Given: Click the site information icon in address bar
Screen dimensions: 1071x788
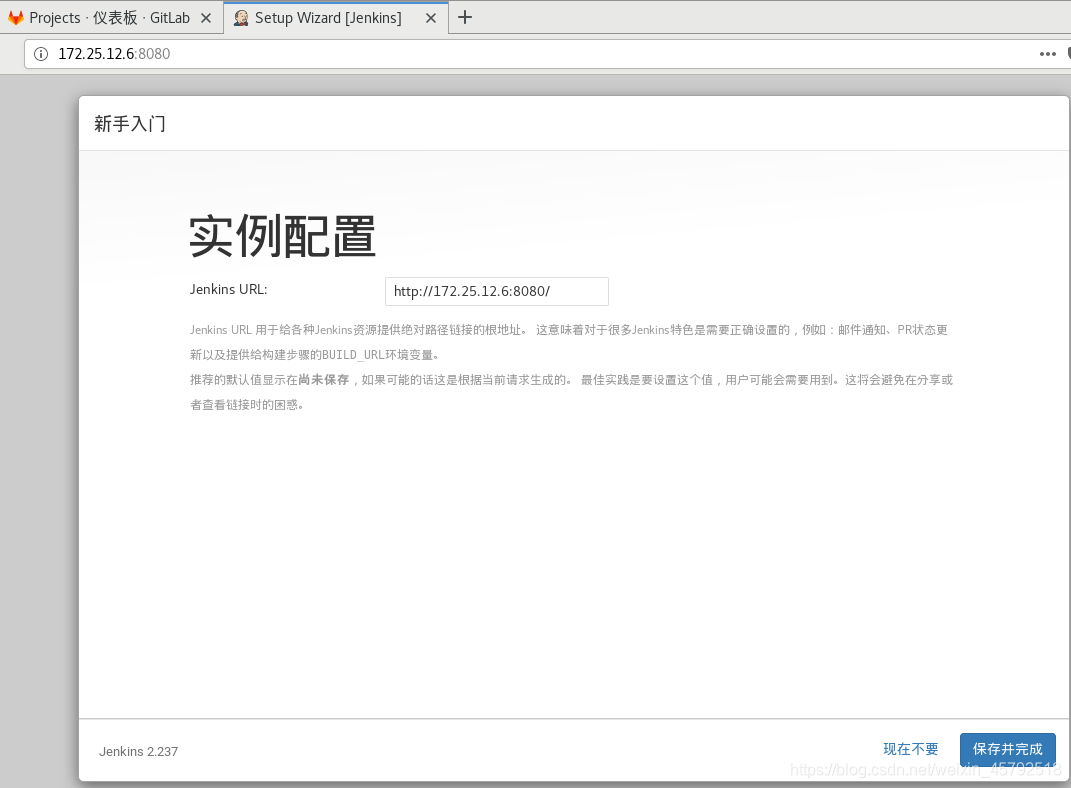Looking at the screenshot, I should pyautogui.click(x=41, y=54).
